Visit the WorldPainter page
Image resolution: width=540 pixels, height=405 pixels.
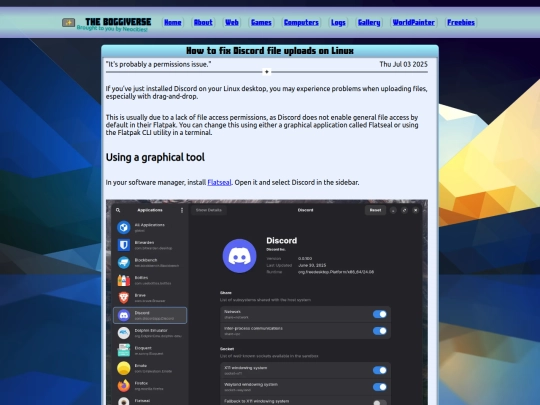414,22
